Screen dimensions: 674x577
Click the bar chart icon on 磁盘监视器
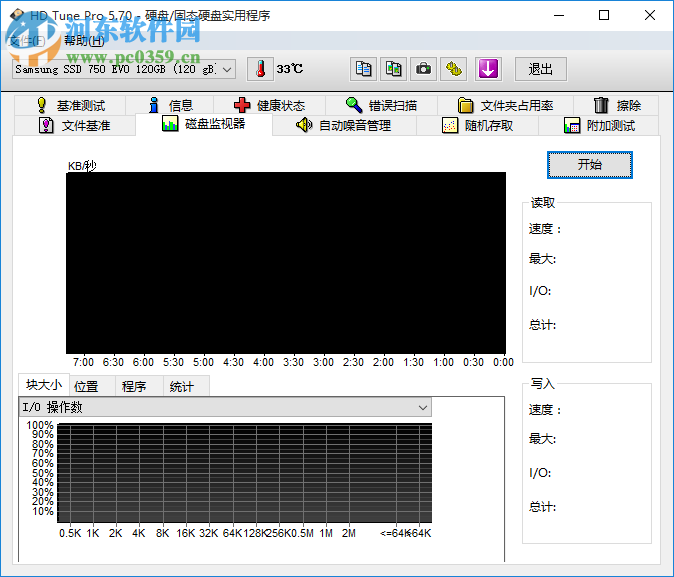point(170,123)
